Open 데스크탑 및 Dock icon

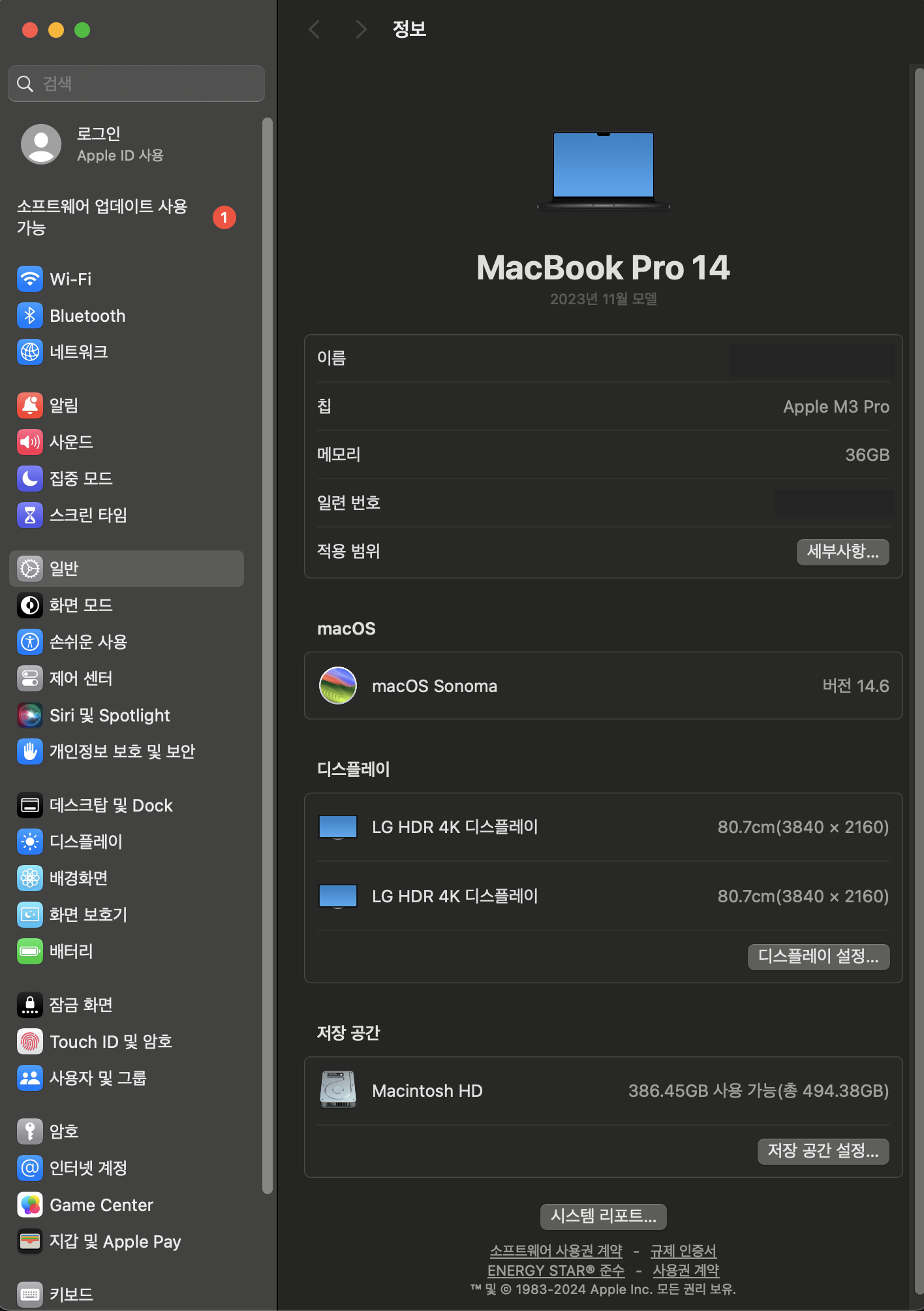[x=30, y=805]
